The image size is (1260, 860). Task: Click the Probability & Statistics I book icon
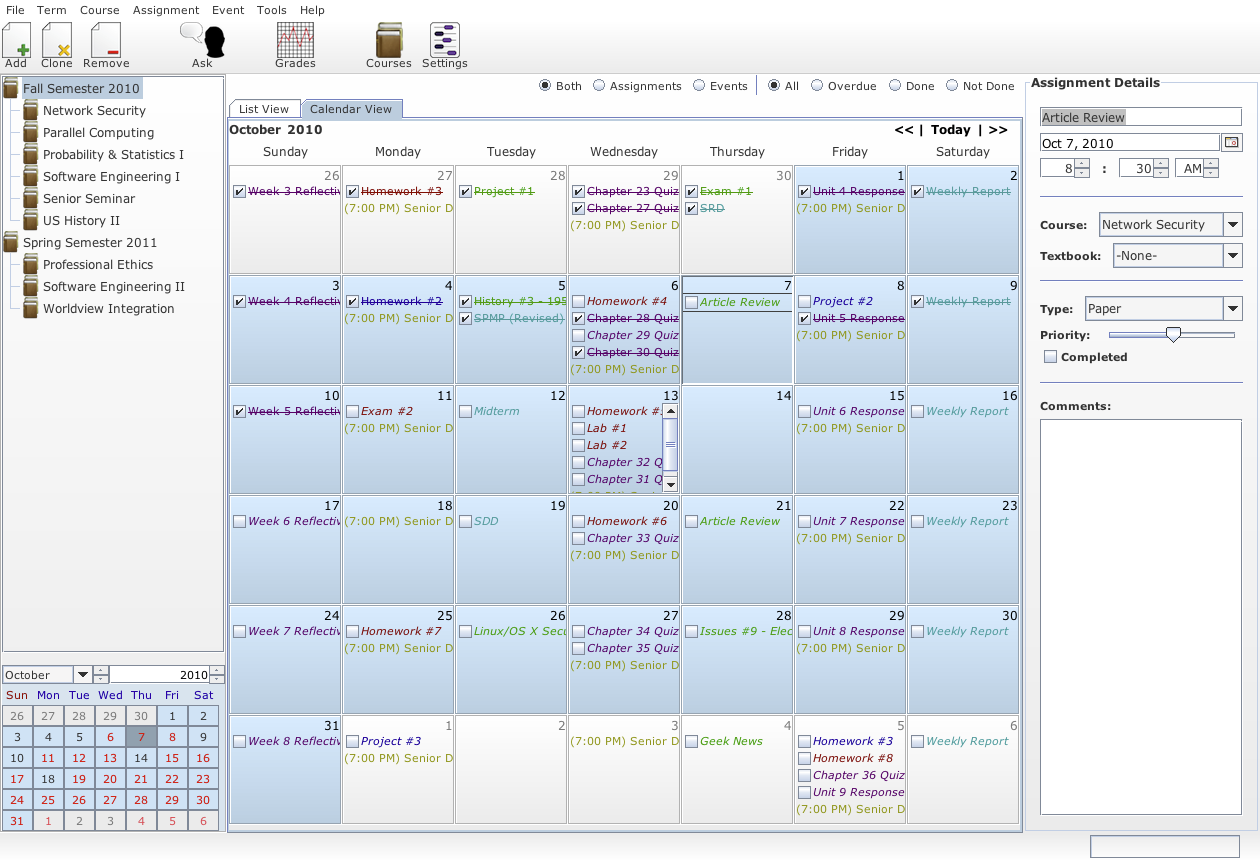pos(30,154)
